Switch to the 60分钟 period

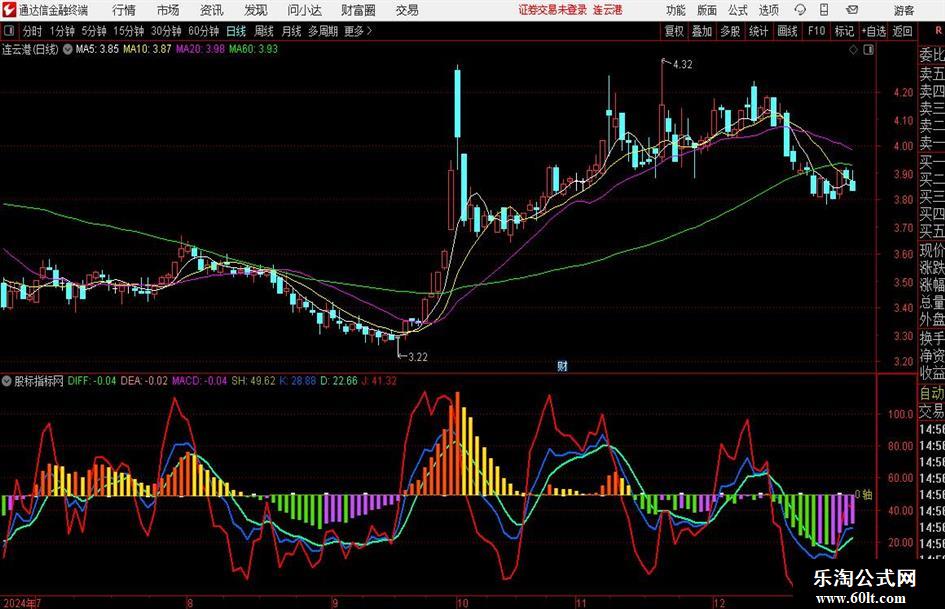click(203, 31)
